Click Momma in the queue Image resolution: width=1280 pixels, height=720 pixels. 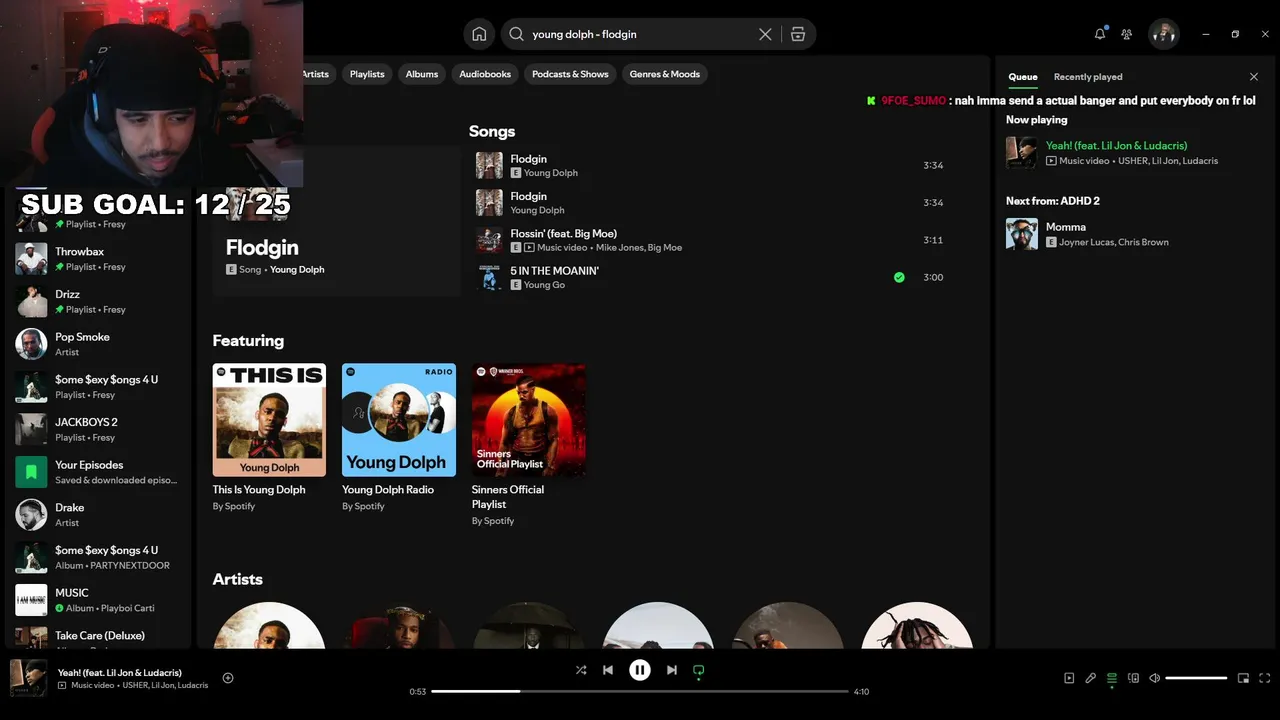(x=1065, y=227)
